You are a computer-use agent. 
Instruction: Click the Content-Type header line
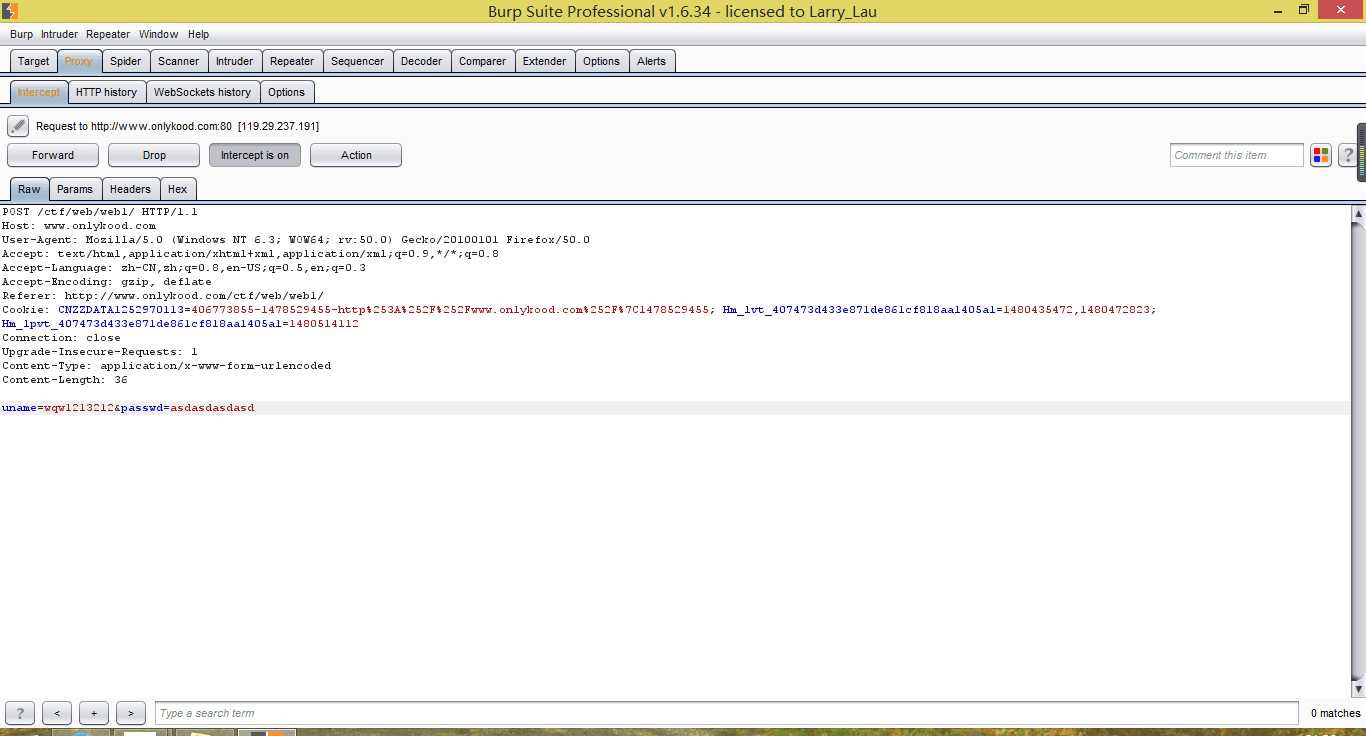click(x=167, y=366)
